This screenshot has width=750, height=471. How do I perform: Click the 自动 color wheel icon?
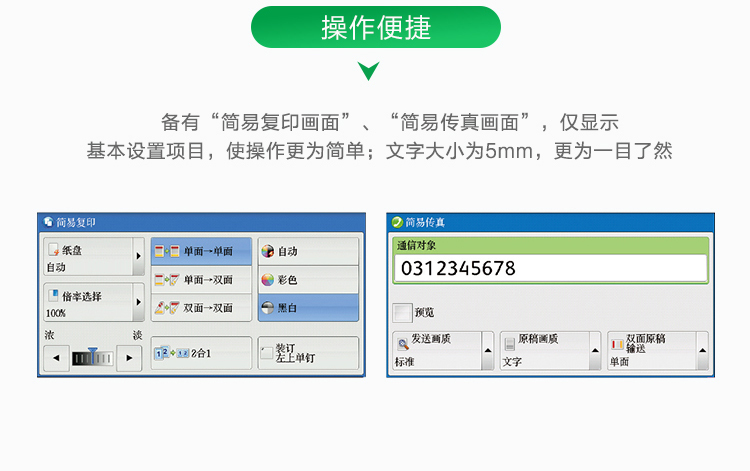pyautogui.click(x=268, y=251)
